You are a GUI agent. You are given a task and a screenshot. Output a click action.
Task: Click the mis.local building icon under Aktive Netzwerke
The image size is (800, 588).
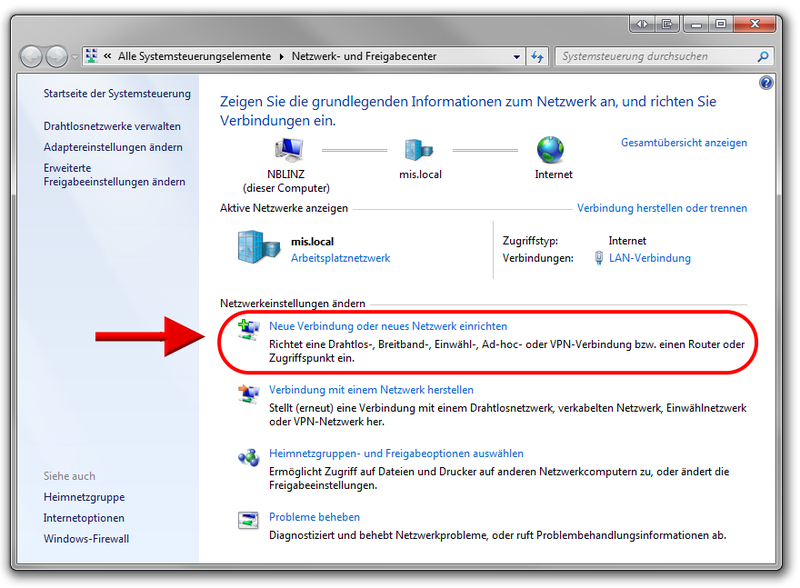256,248
